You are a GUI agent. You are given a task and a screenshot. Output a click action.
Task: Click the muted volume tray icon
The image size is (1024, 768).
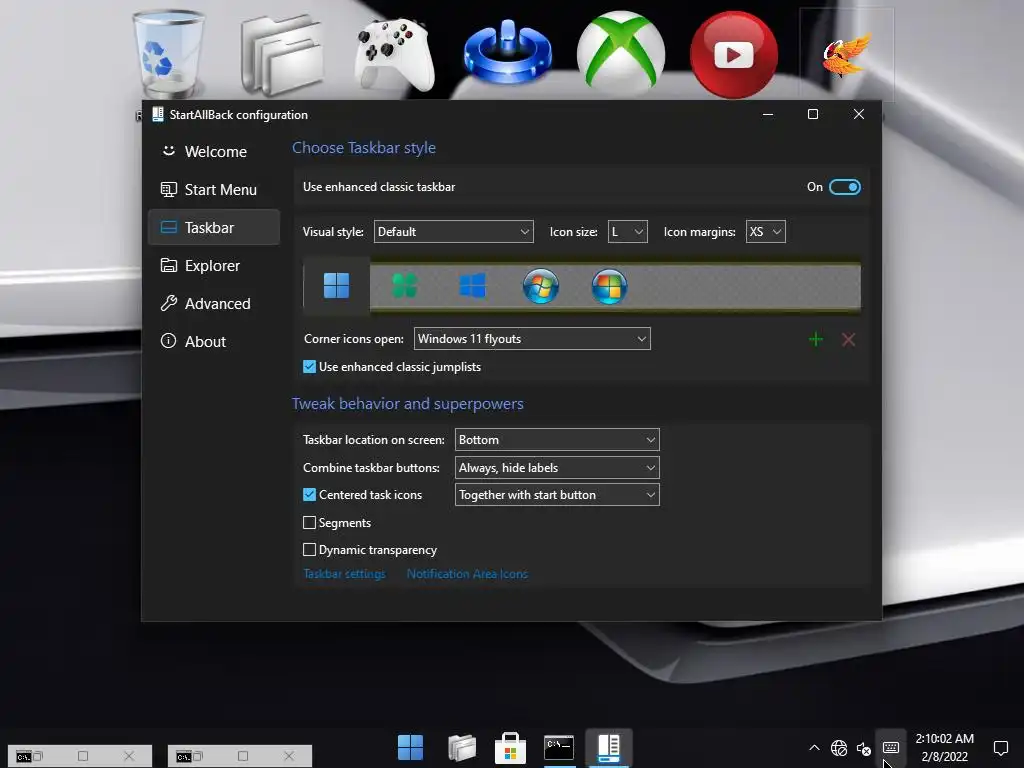click(x=864, y=748)
